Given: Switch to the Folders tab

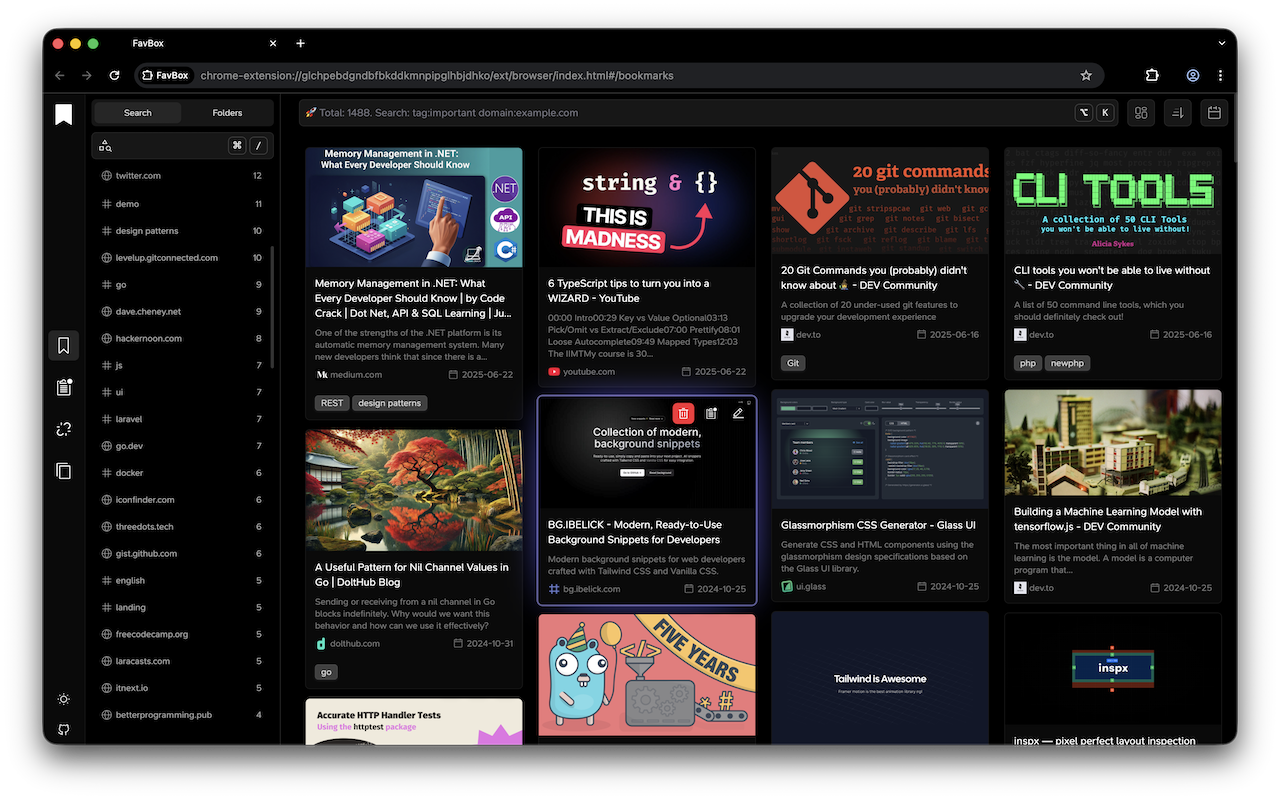Looking at the screenshot, I should pyautogui.click(x=227, y=112).
